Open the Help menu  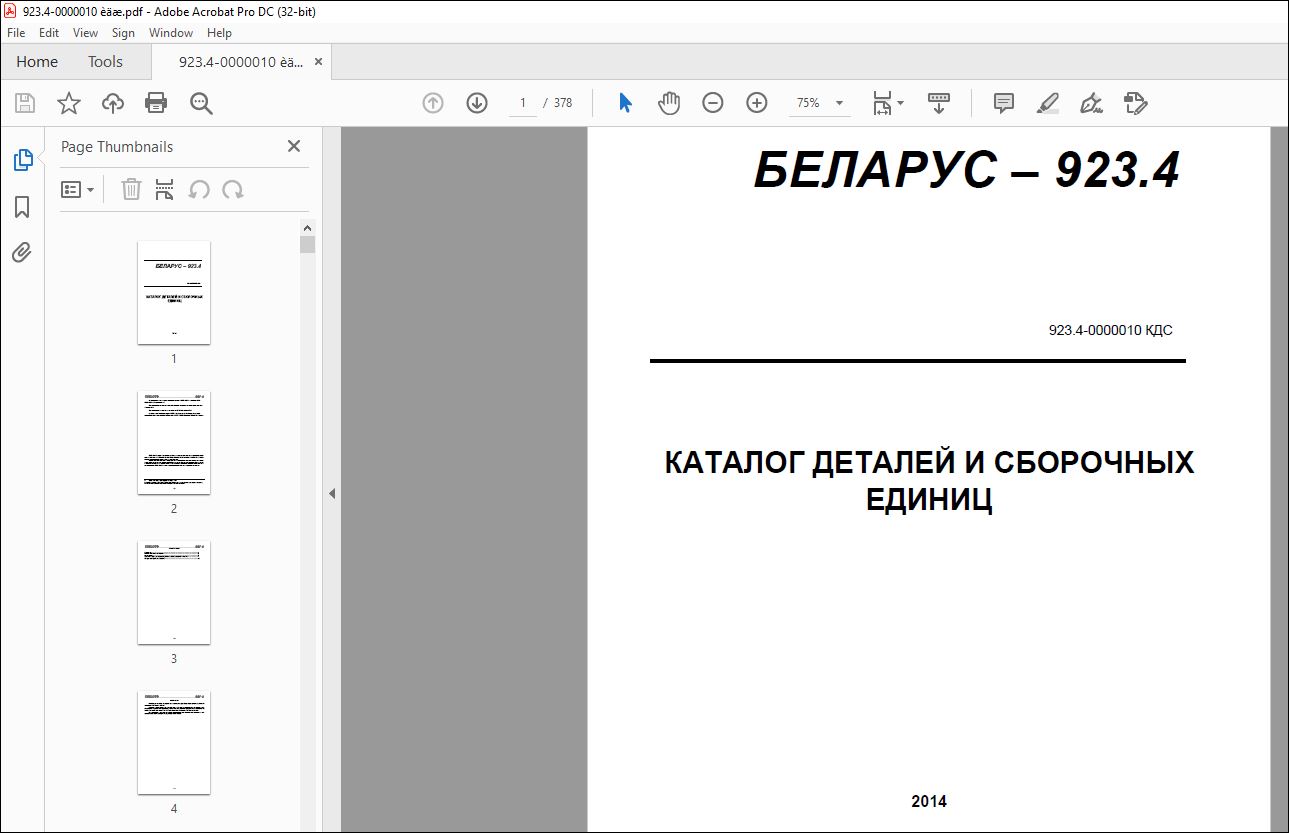(x=219, y=33)
